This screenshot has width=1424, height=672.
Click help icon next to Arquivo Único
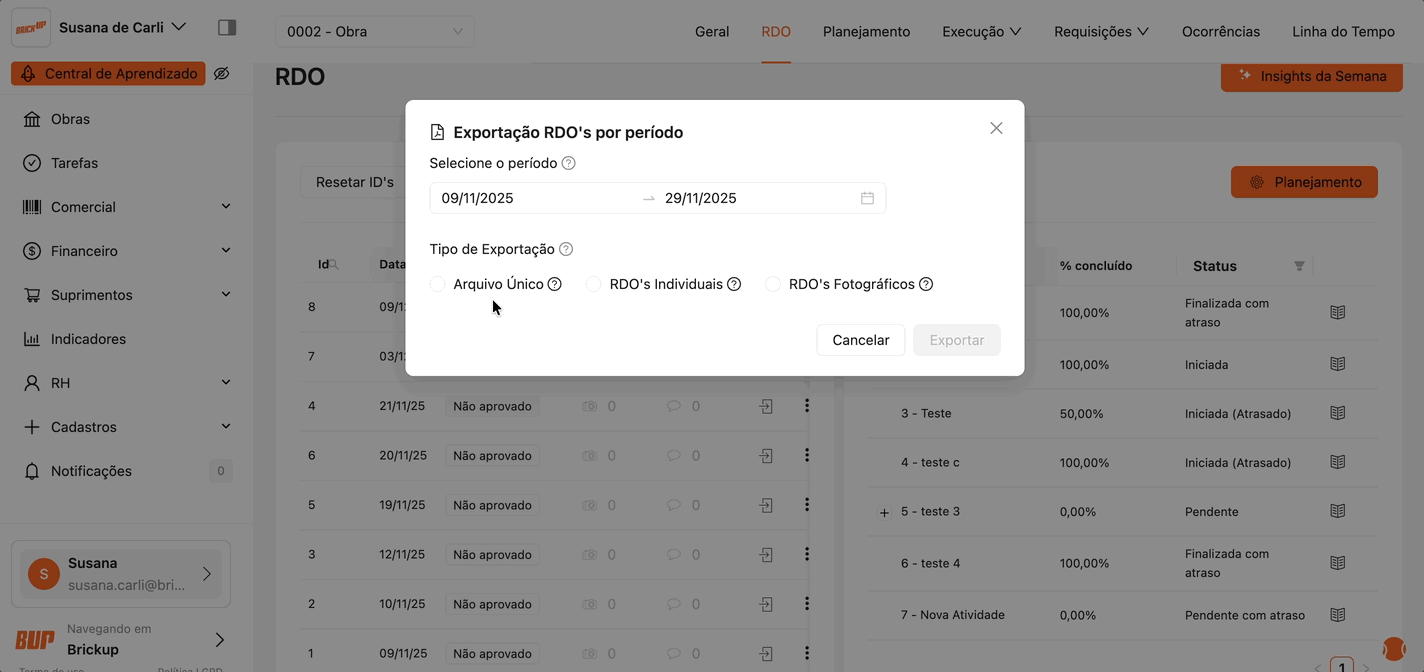click(x=555, y=284)
